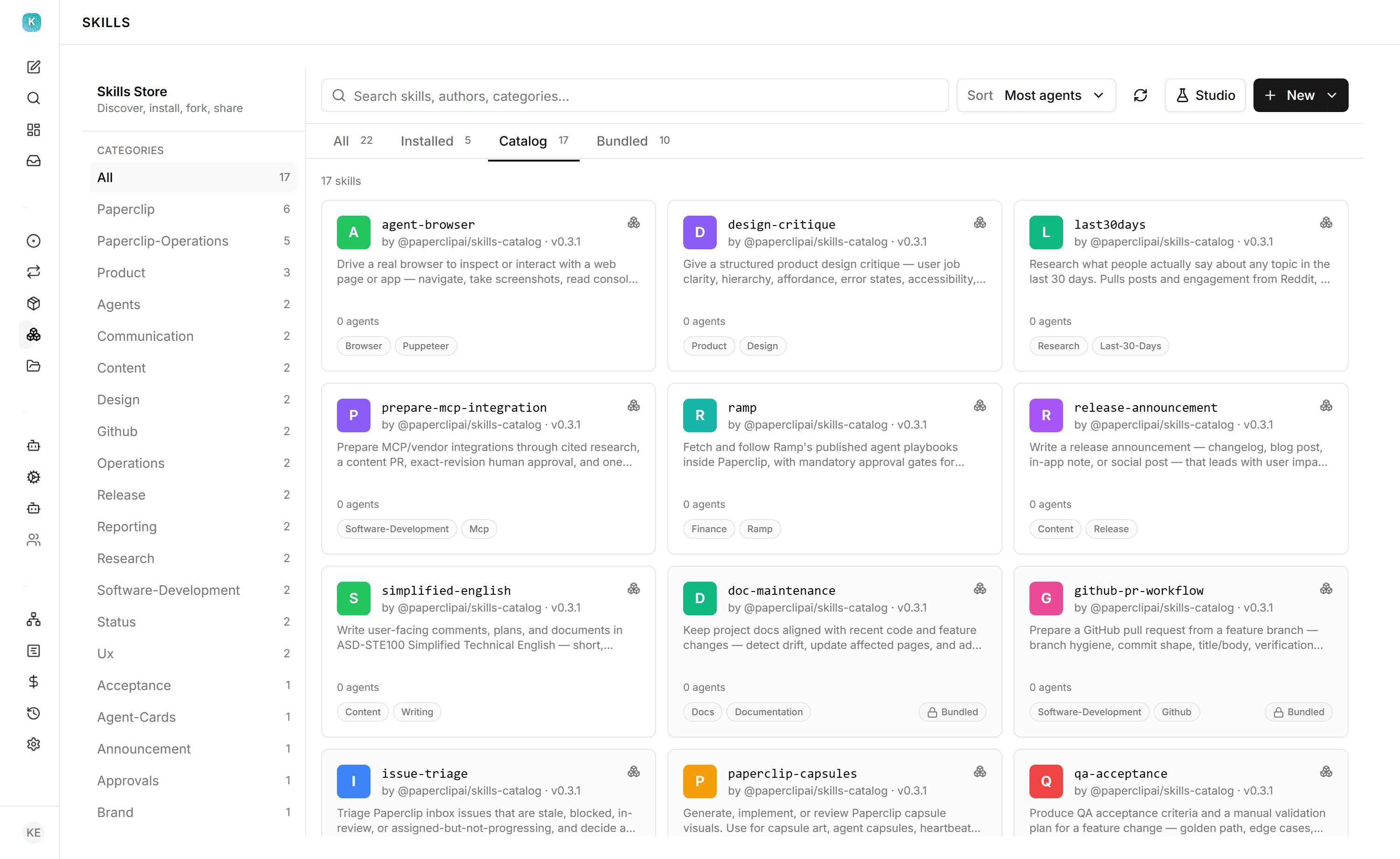Image resolution: width=1400 pixels, height=859 pixels.
Task: Open the inbox tray icon in sidebar
Action: coord(34,161)
